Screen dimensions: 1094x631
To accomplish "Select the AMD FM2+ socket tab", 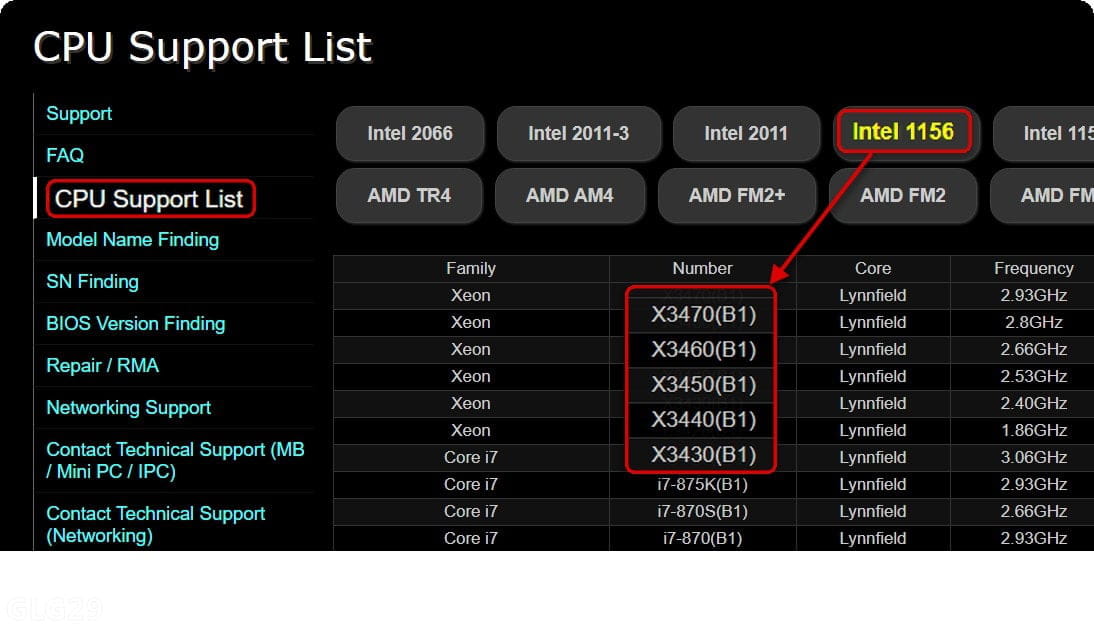I will [737, 195].
